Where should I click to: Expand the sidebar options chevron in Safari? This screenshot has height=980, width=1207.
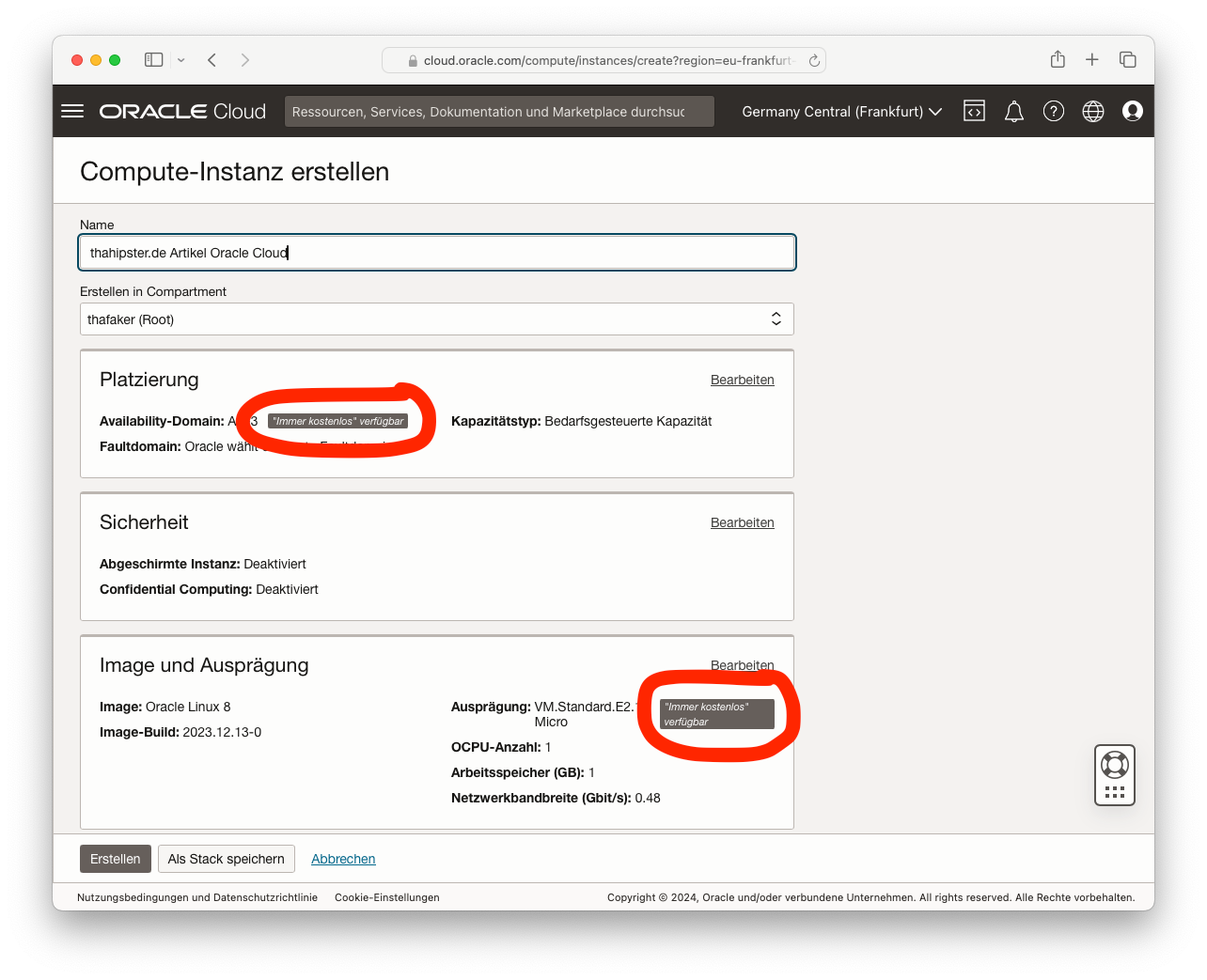tap(180, 60)
